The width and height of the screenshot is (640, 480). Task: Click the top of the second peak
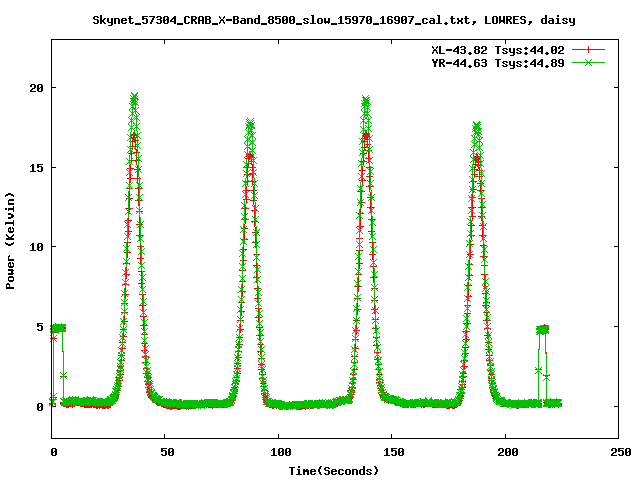250,124
